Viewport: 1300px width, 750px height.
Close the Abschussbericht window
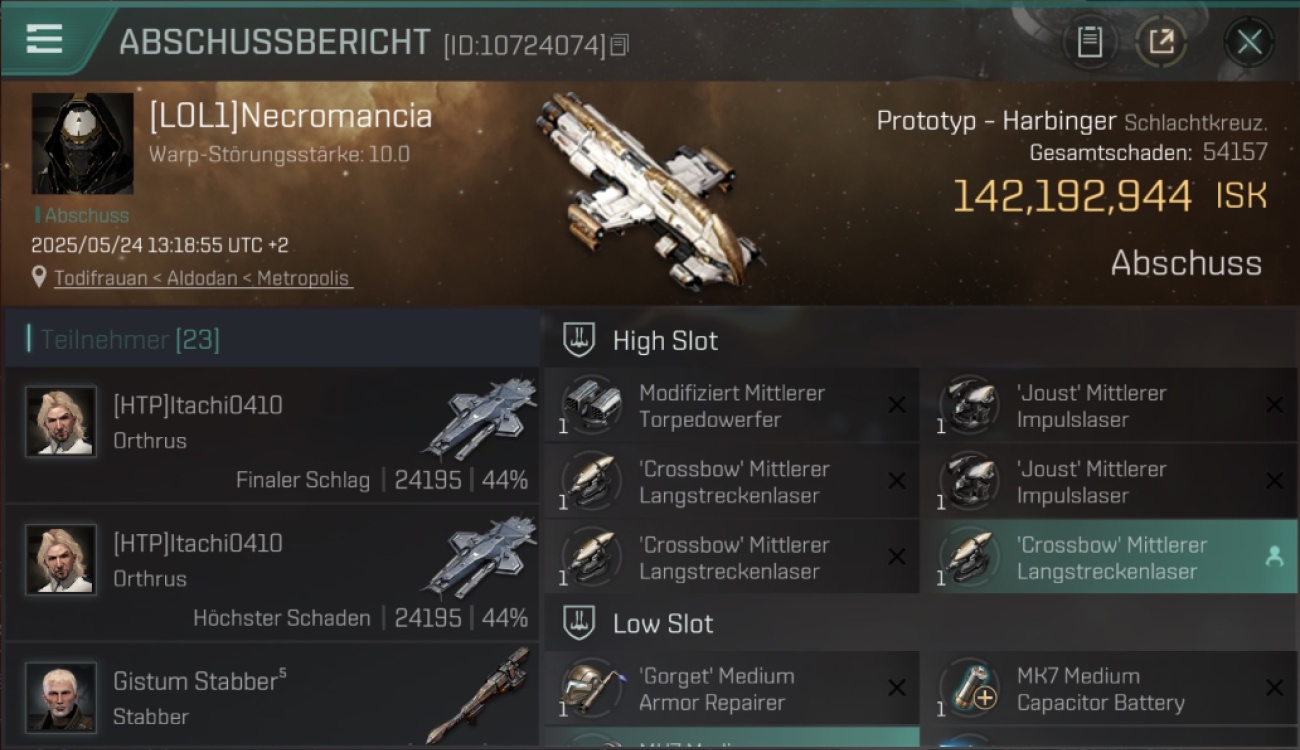[x=1249, y=42]
